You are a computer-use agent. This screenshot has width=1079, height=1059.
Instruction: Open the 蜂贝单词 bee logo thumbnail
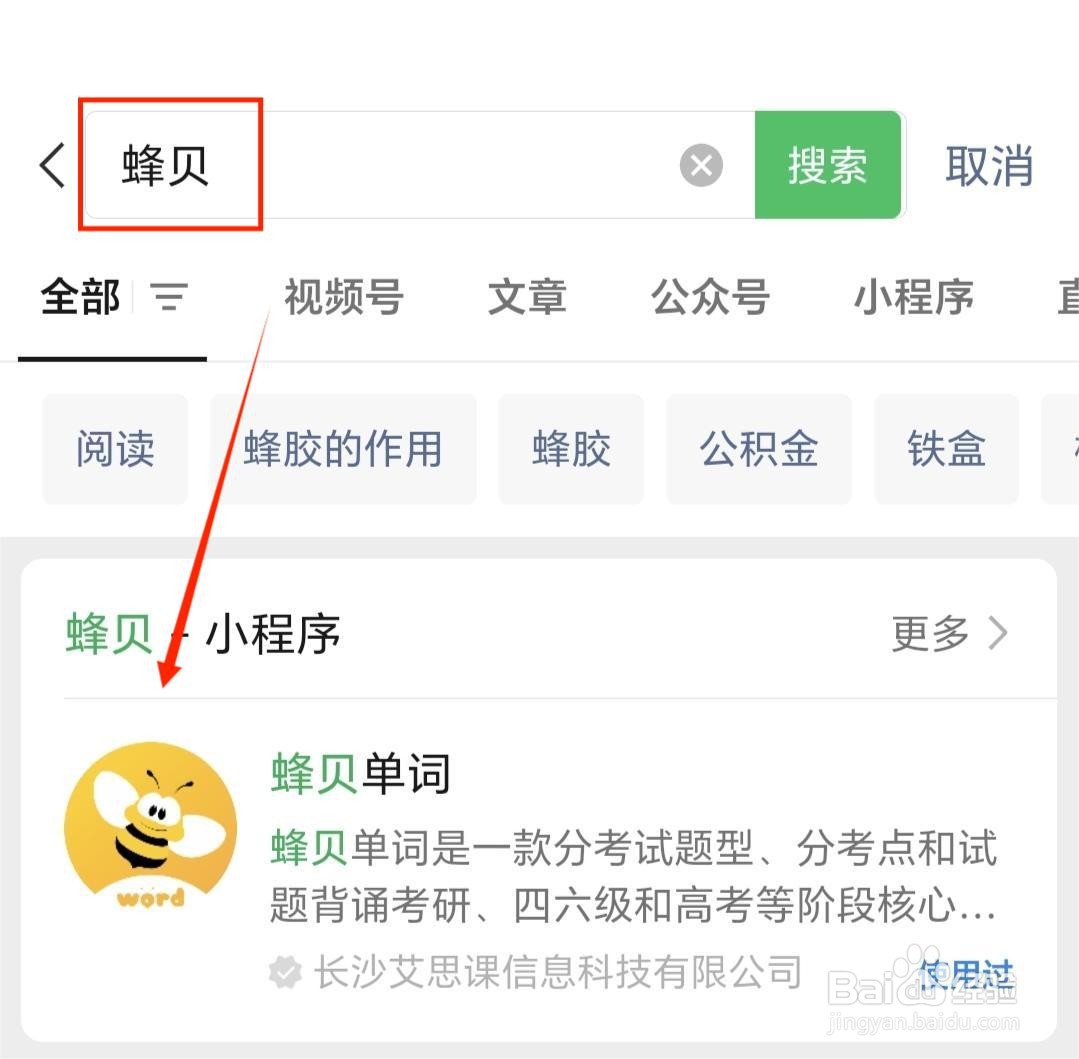[x=150, y=828]
